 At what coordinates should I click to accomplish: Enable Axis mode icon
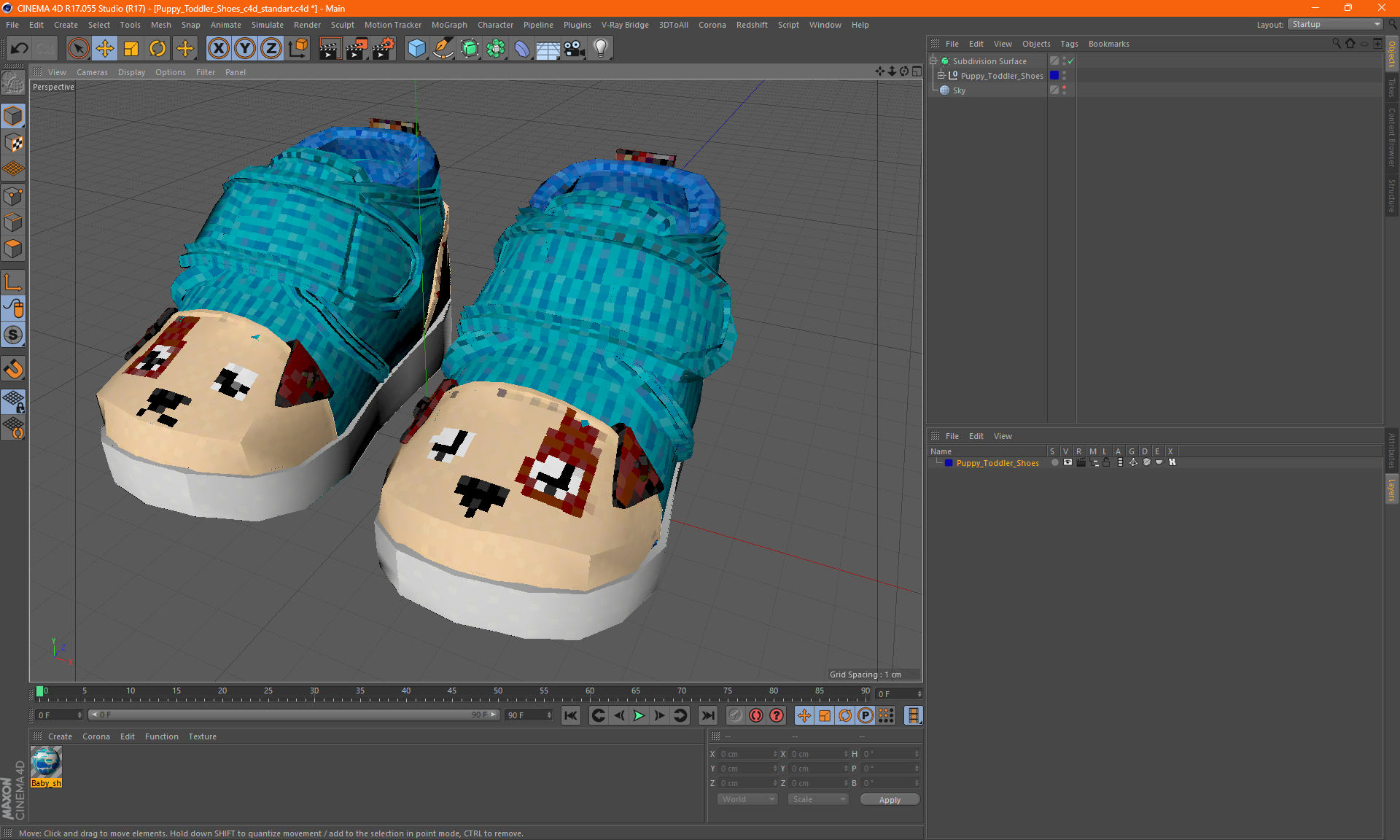pyautogui.click(x=13, y=282)
